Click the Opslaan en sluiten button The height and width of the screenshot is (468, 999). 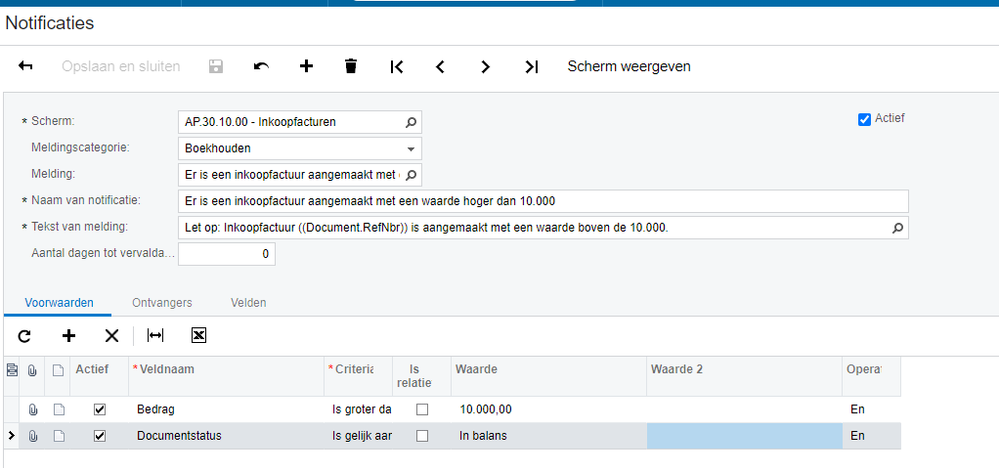point(121,66)
